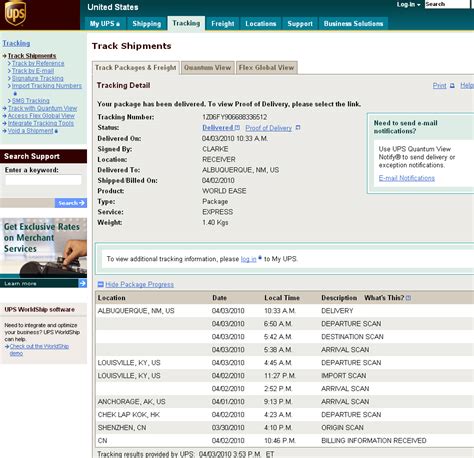The width and height of the screenshot is (474, 458).
Task: Click tracking number 1Z06FY906688336512
Action: pyautogui.click(x=235, y=117)
